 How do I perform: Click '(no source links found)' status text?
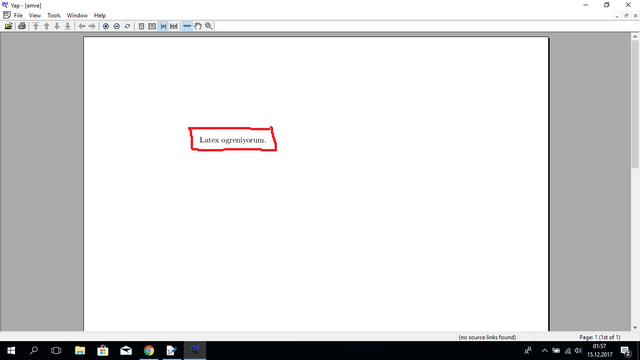487,337
